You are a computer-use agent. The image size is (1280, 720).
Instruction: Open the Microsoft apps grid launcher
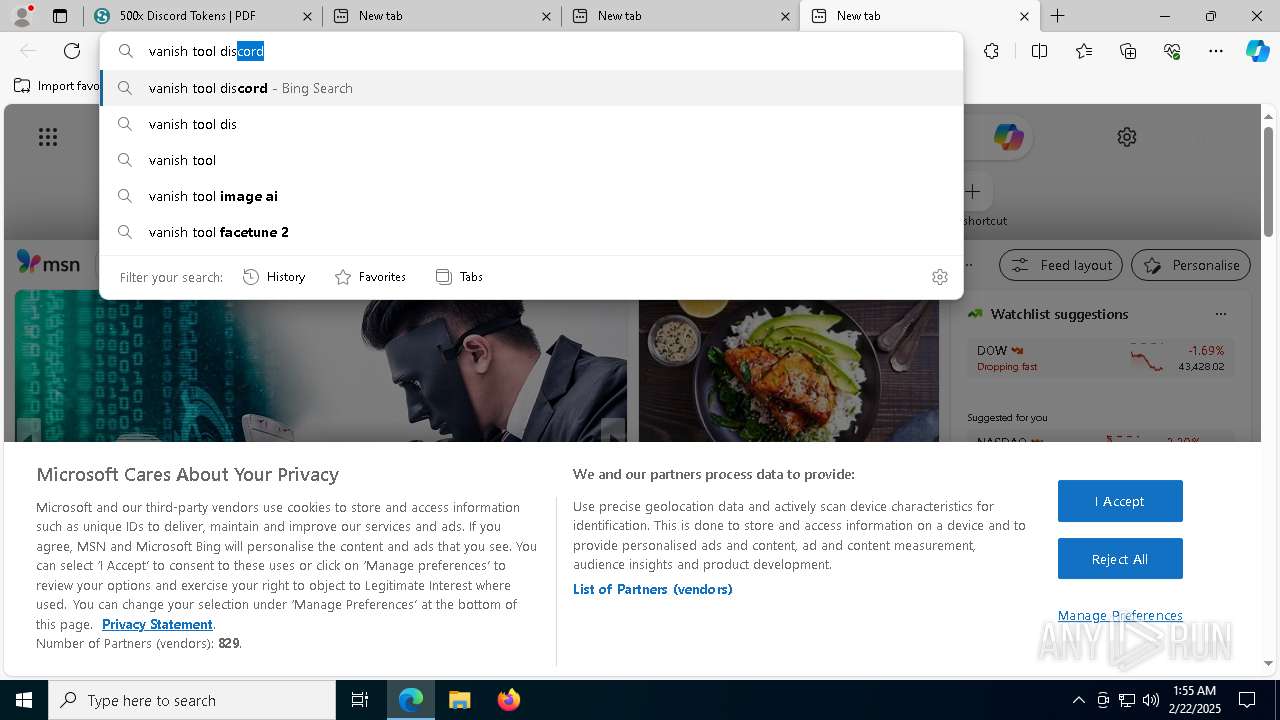48,137
